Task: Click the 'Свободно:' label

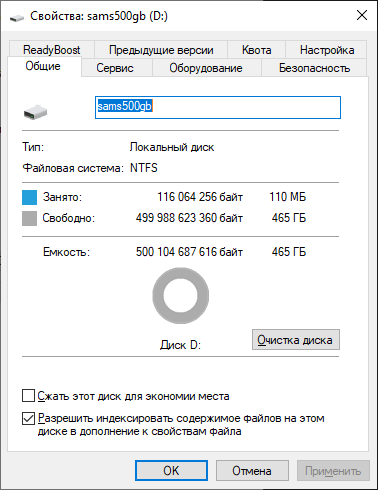Action: coord(69,218)
